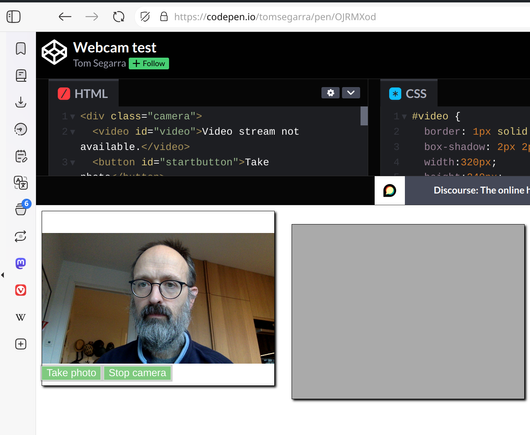Fold line 1 in CSS editor
The image size is (530, 435).
pos(404,117)
